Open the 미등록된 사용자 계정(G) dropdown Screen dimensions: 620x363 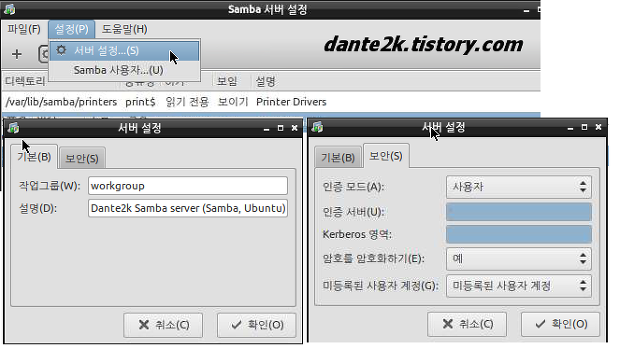[x=519, y=285]
